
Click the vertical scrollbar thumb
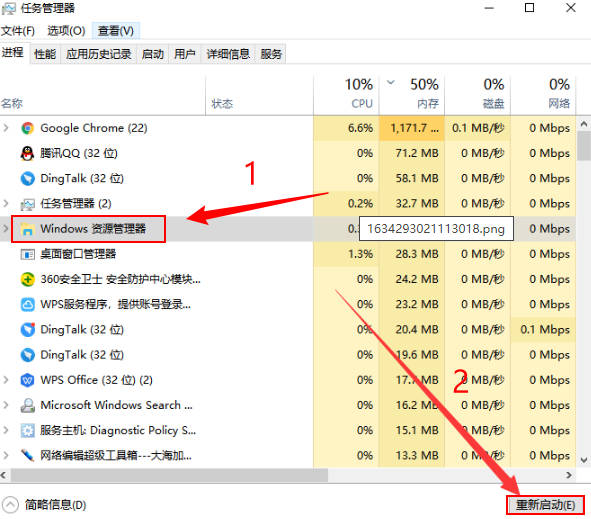(x=584, y=145)
